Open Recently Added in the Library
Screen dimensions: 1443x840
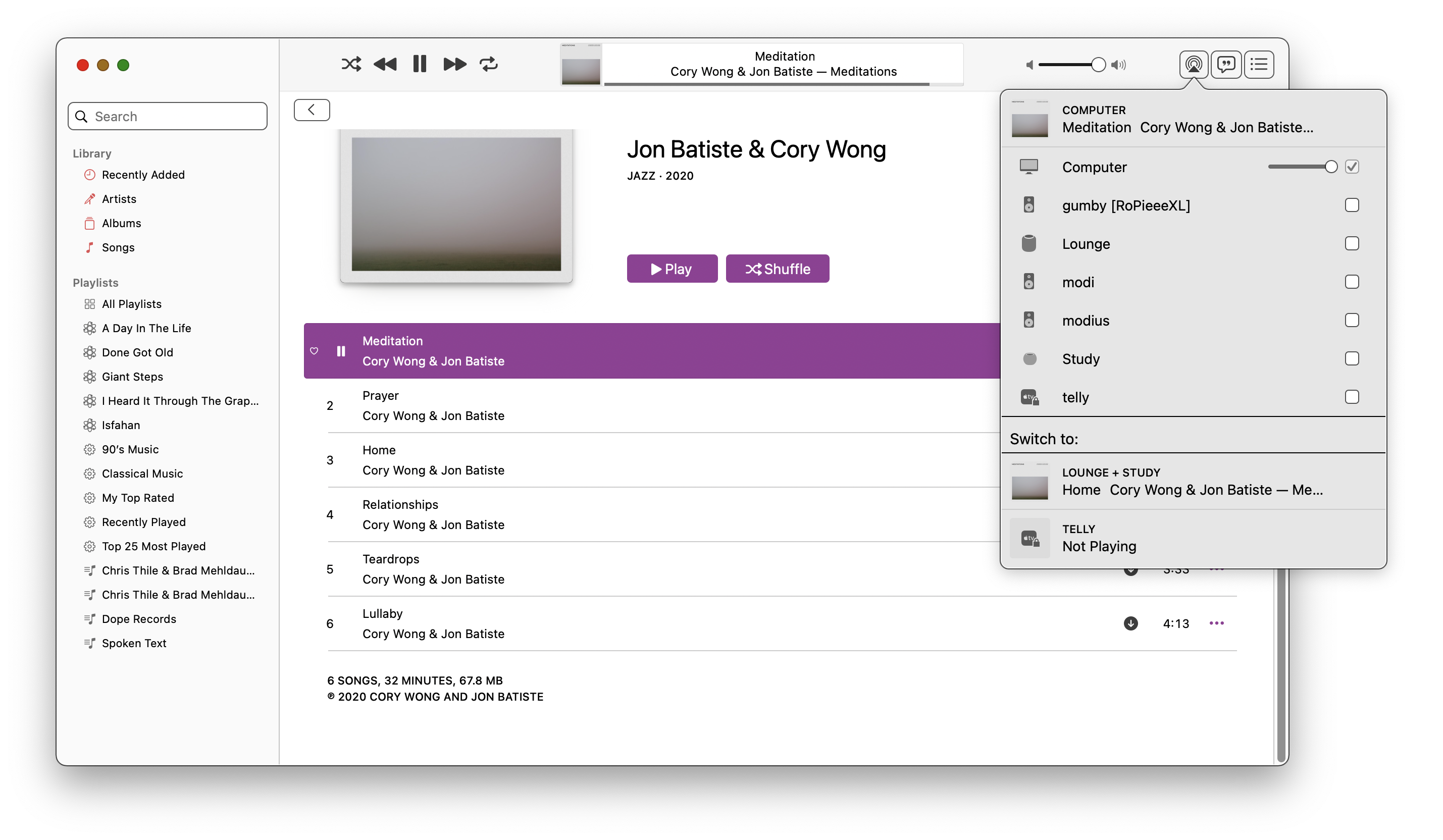[x=142, y=175]
